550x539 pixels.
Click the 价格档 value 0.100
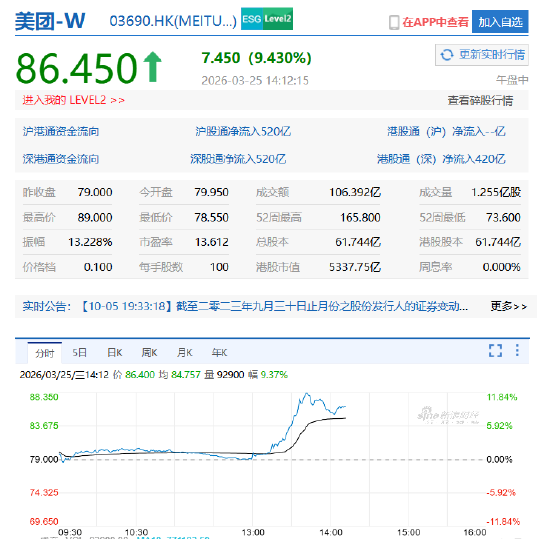[98, 267]
